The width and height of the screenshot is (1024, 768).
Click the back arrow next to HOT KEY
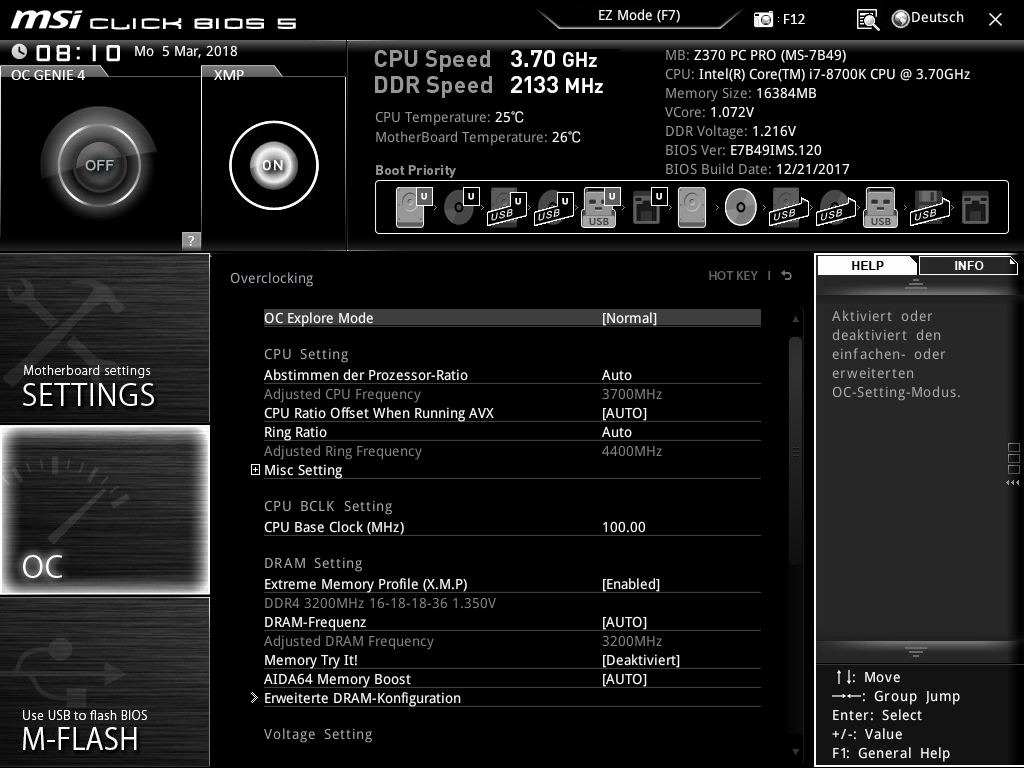(787, 276)
